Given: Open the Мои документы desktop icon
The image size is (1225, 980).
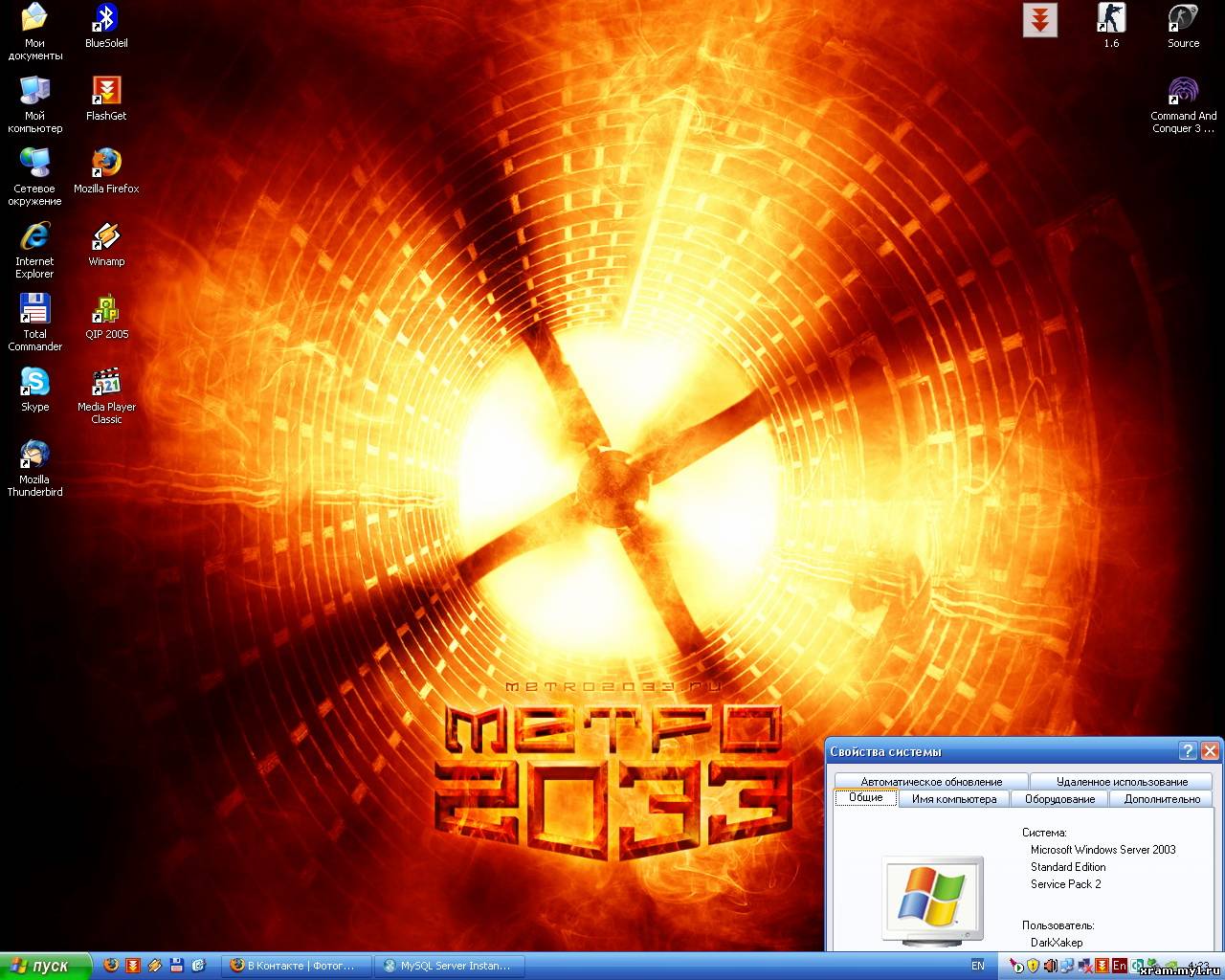Looking at the screenshot, I should 34,31.
